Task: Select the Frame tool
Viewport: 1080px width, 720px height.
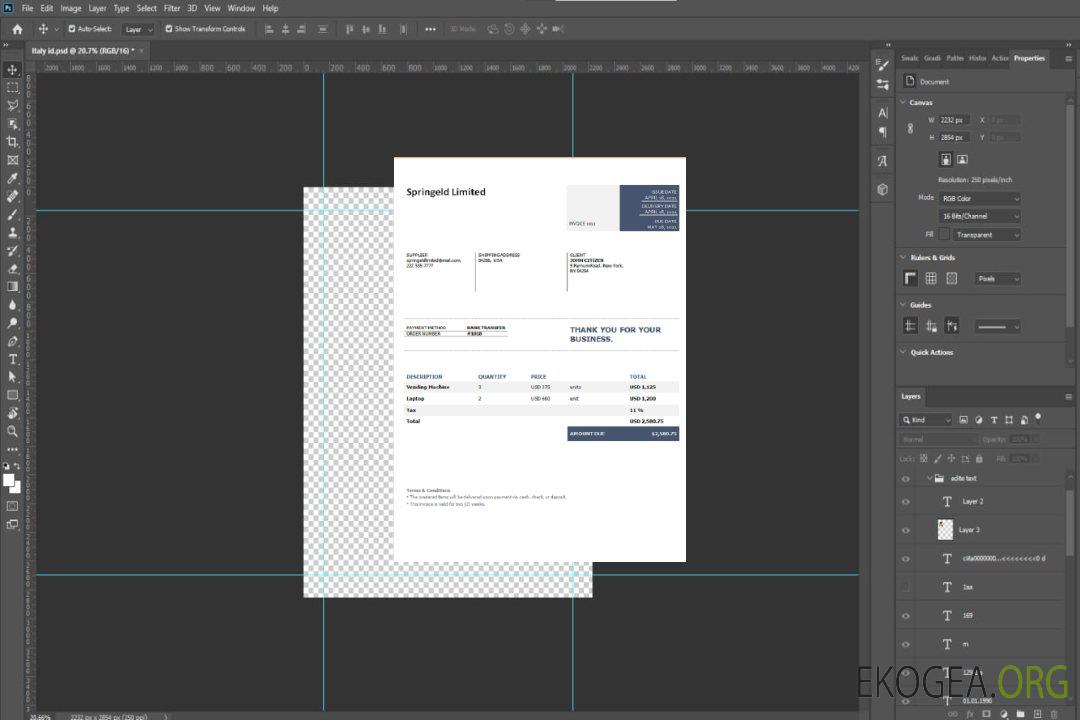Action: (x=12, y=160)
